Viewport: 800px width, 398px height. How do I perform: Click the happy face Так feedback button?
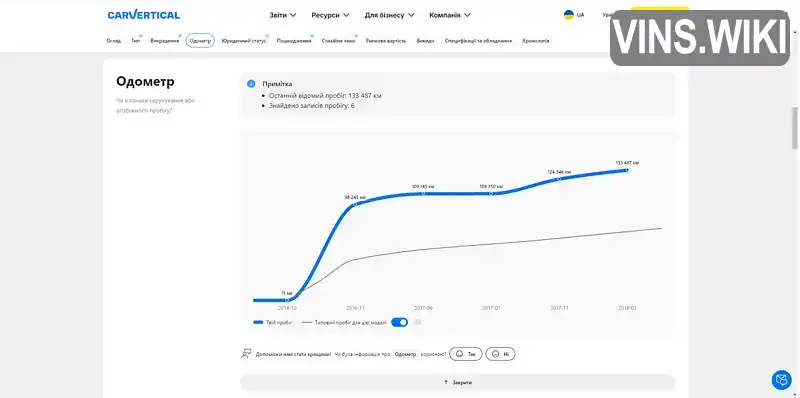tap(465, 354)
